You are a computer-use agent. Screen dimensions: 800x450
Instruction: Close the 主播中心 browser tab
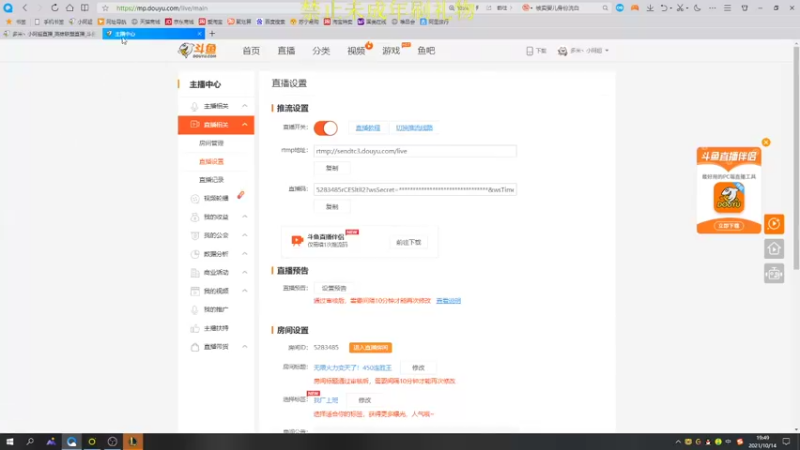199,34
